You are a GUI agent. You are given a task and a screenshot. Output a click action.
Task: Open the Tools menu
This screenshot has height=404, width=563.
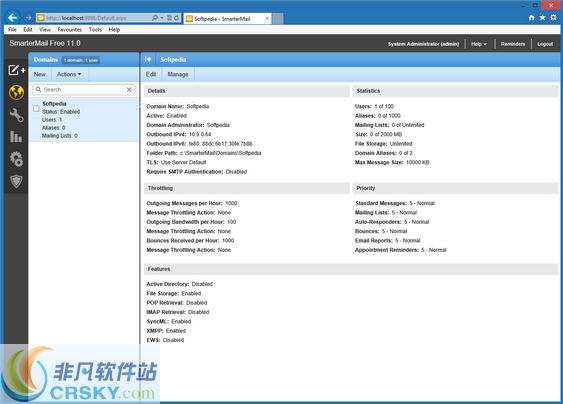click(x=95, y=30)
